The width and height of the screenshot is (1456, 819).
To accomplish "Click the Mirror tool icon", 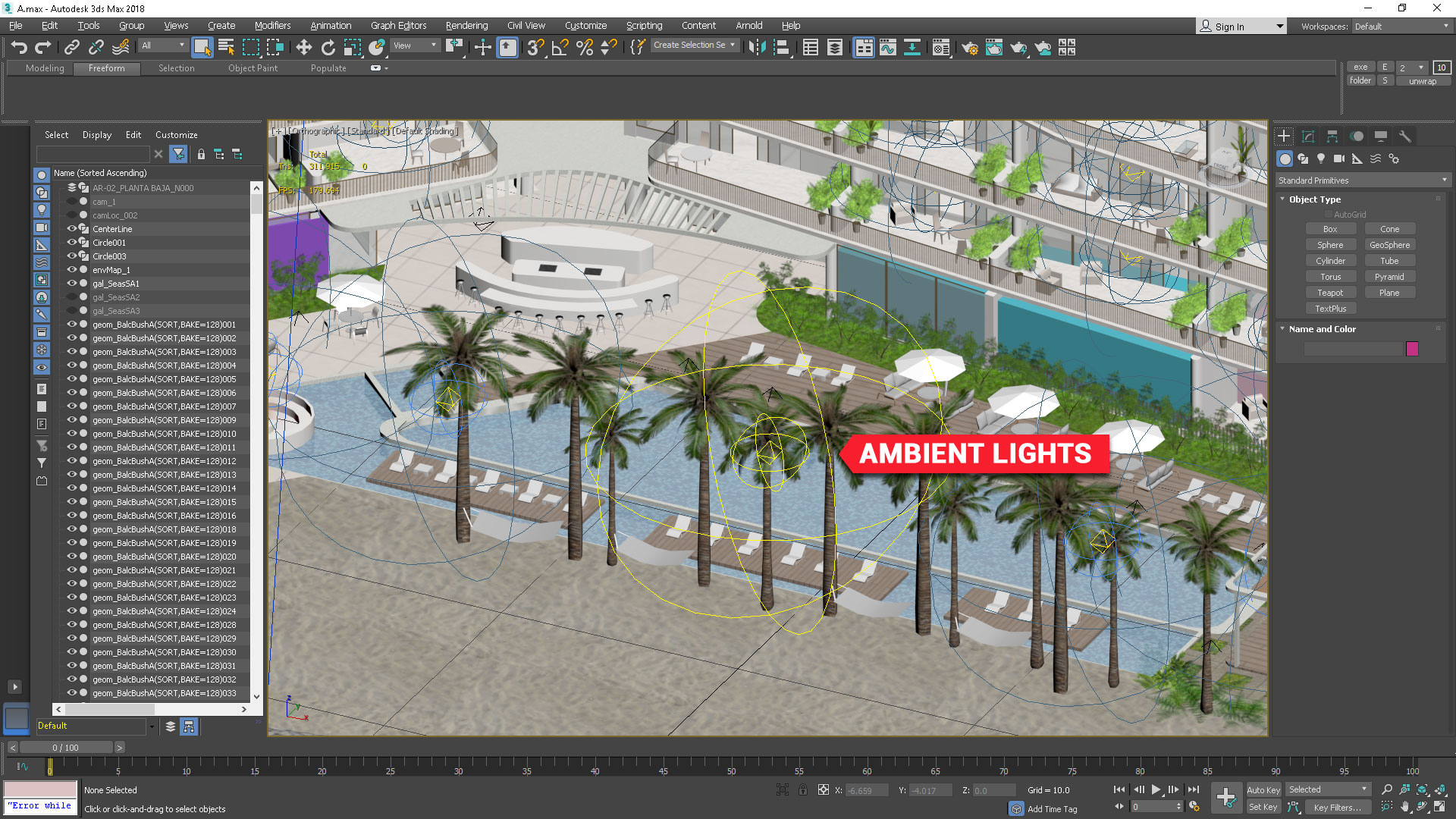I will (x=756, y=48).
